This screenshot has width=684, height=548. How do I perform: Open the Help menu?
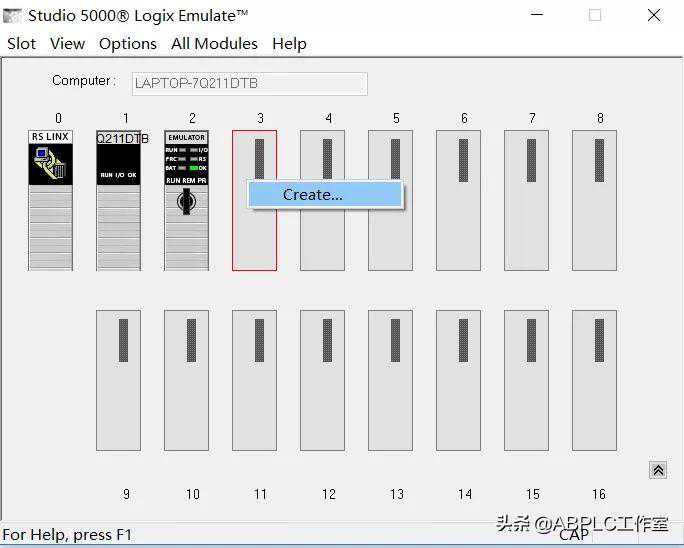(289, 44)
